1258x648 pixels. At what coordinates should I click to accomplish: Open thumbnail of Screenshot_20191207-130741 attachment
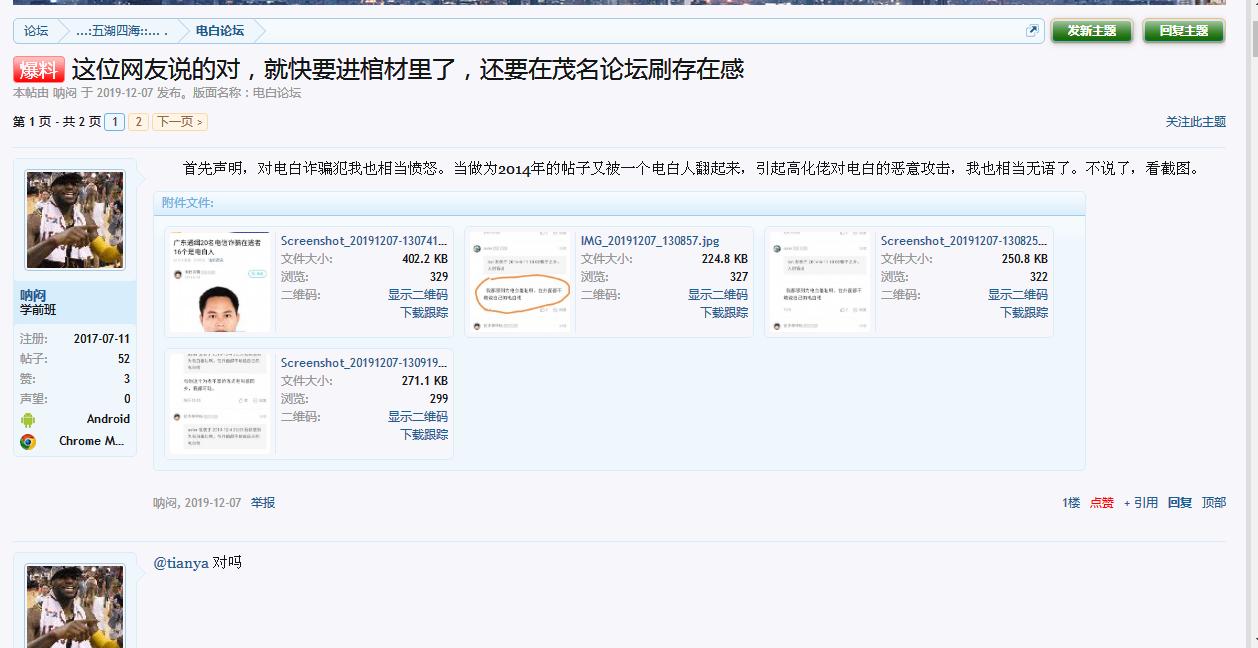[220, 282]
